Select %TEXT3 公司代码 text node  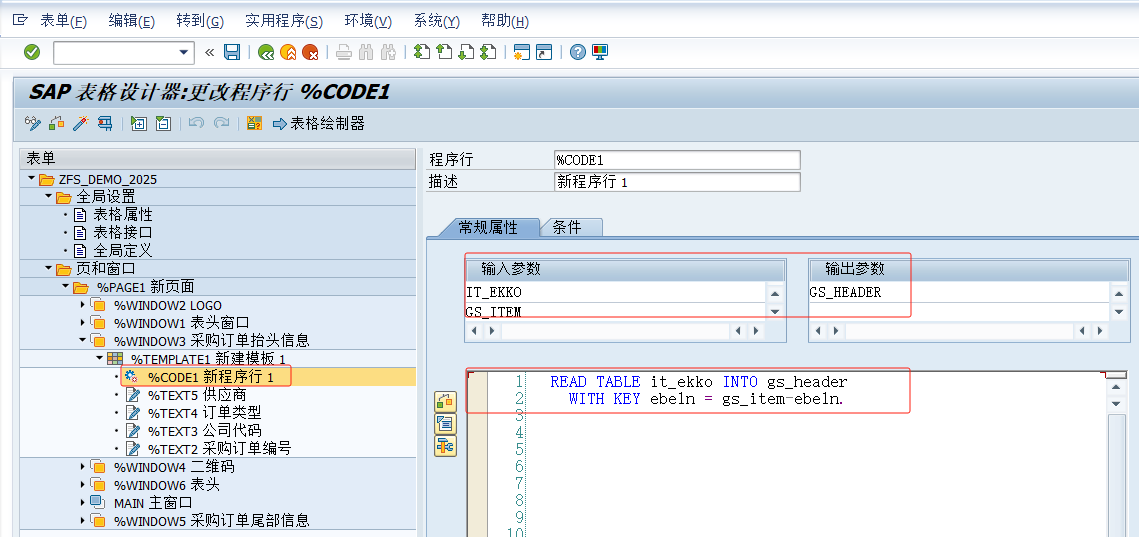click(205, 430)
